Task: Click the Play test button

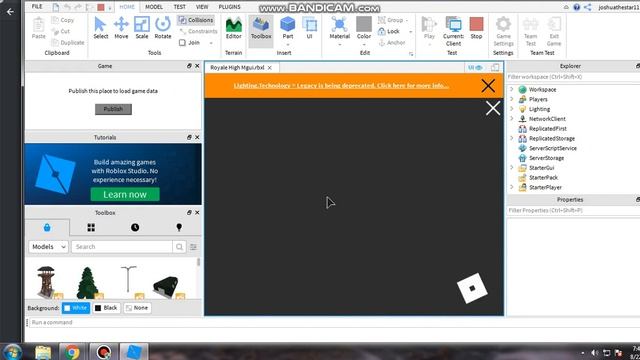Action: point(429,29)
